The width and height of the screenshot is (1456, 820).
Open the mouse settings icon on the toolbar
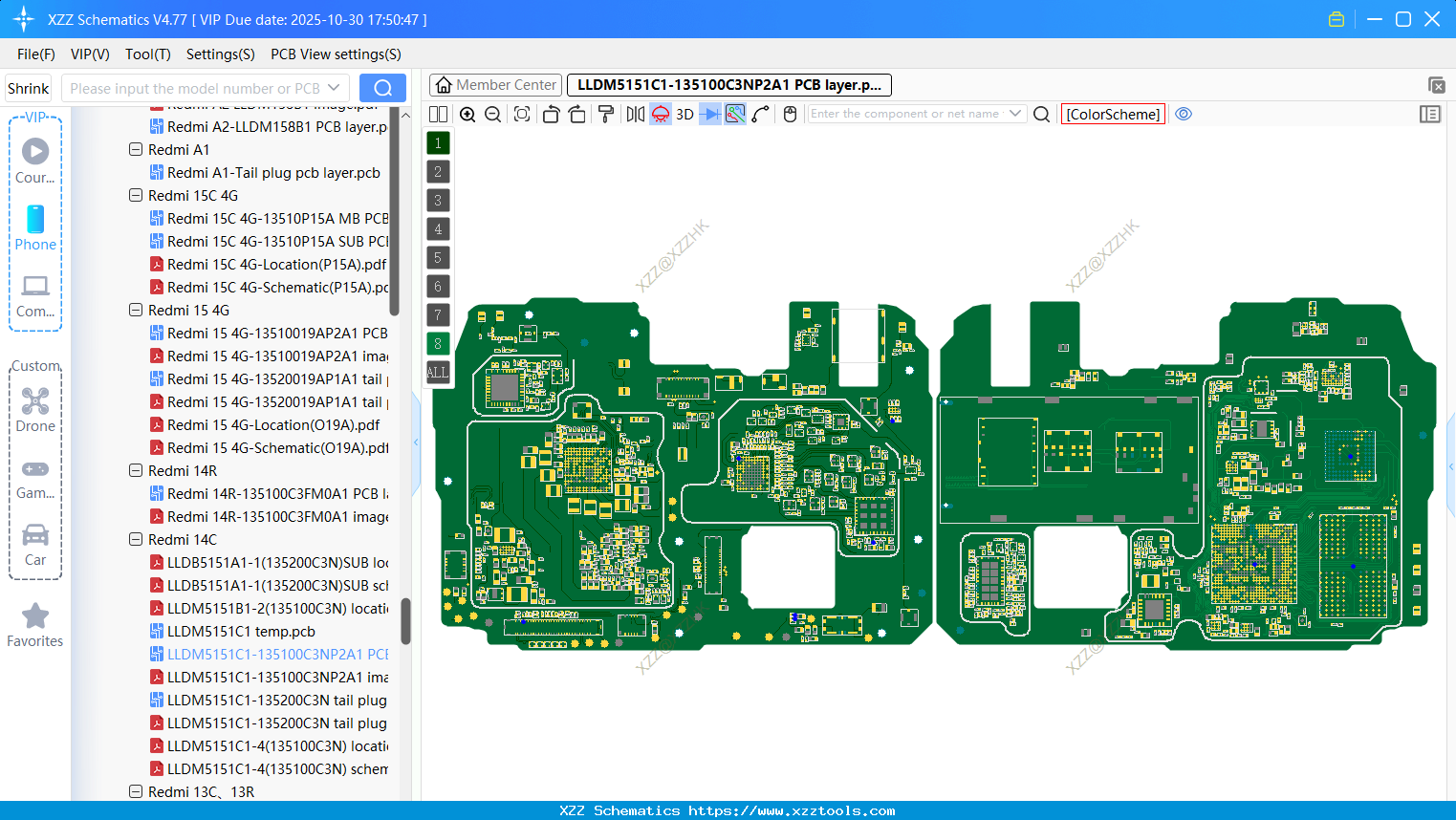(x=790, y=114)
